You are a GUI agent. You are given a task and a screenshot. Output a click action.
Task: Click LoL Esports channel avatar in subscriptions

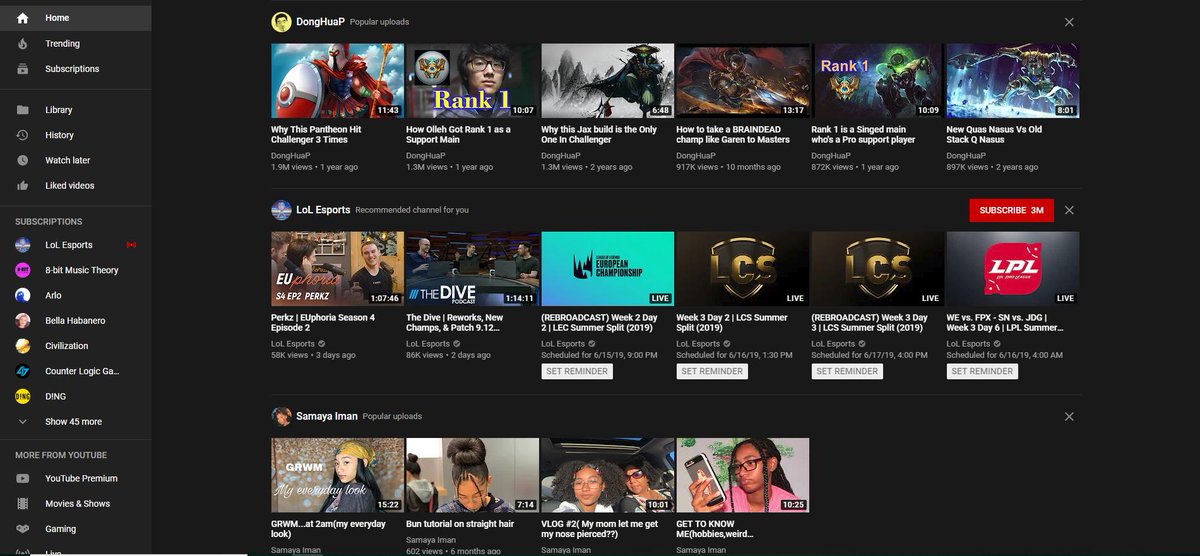(x=23, y=245)
